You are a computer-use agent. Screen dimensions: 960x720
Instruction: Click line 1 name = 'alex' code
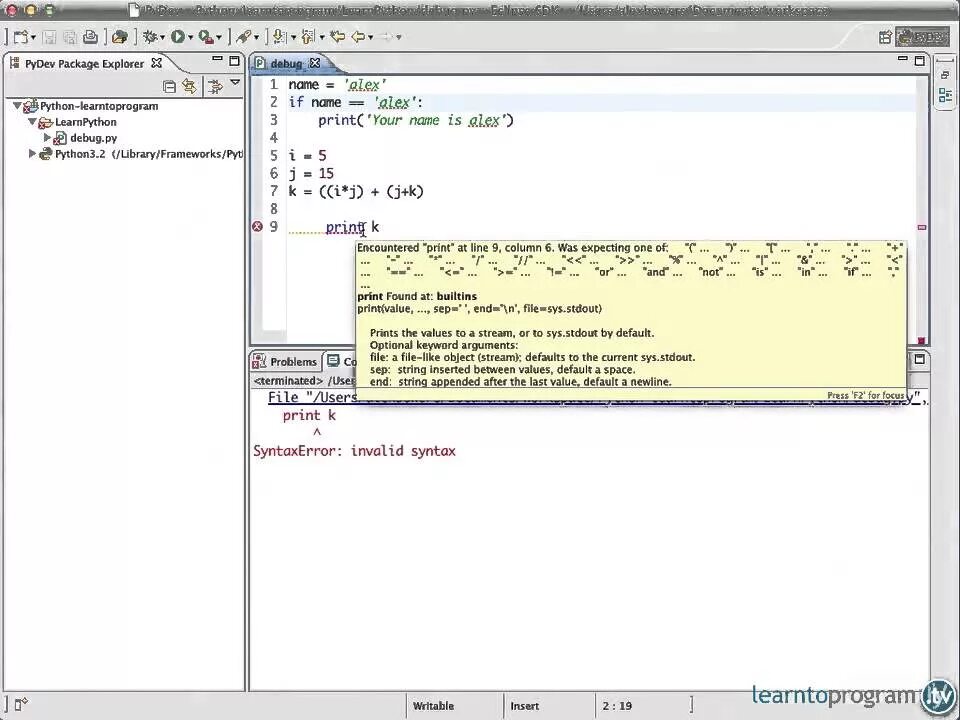337,85
